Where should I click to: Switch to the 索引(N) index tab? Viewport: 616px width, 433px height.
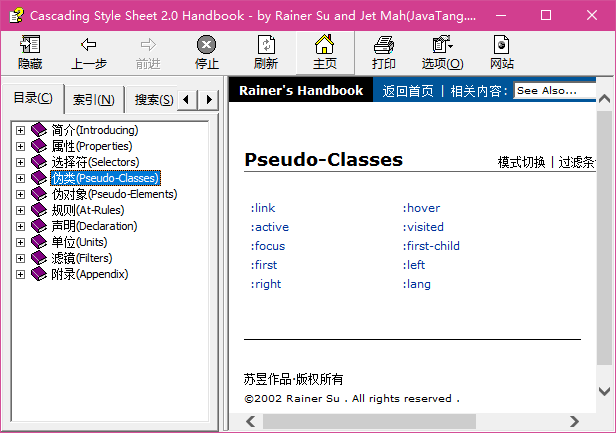(94, 100)
